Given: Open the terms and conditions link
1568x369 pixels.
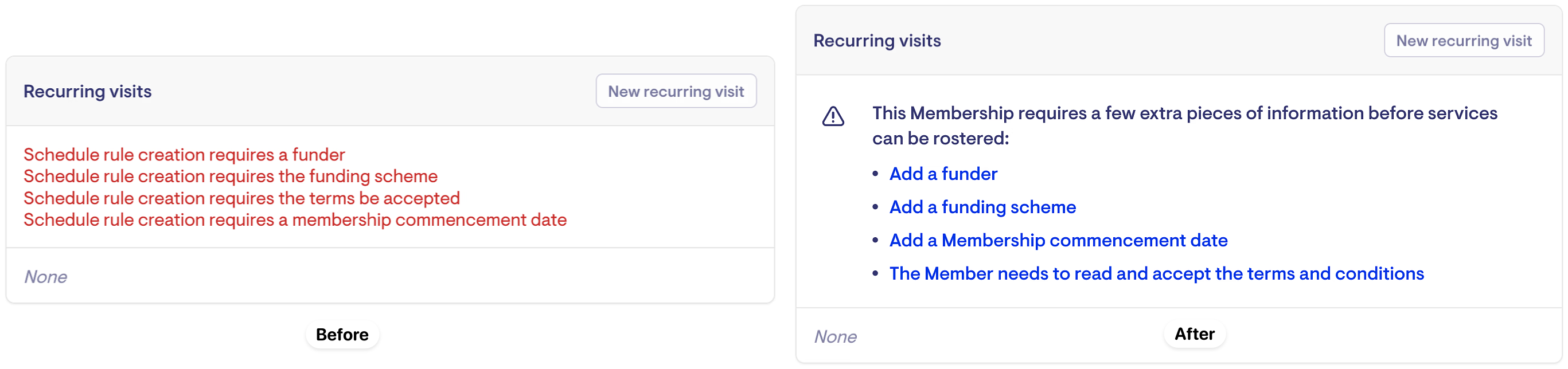Looking at the screenshot, I should 1156,274.
